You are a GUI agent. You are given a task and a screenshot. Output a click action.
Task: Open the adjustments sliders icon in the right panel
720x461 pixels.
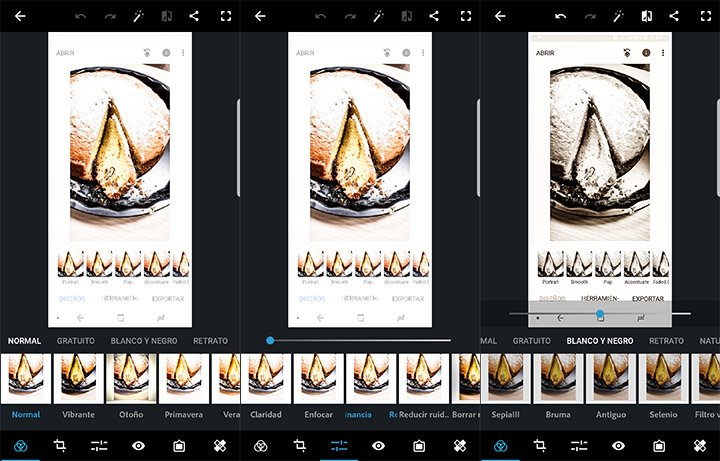click(x=579, y=445)
